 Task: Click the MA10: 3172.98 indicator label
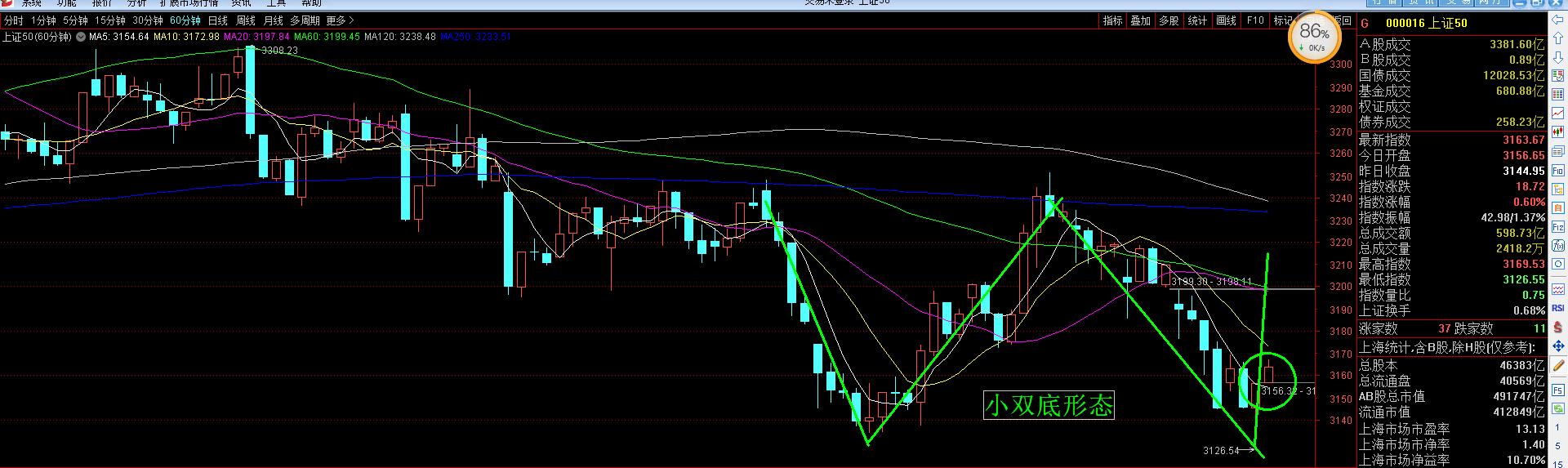click(186, 37)
